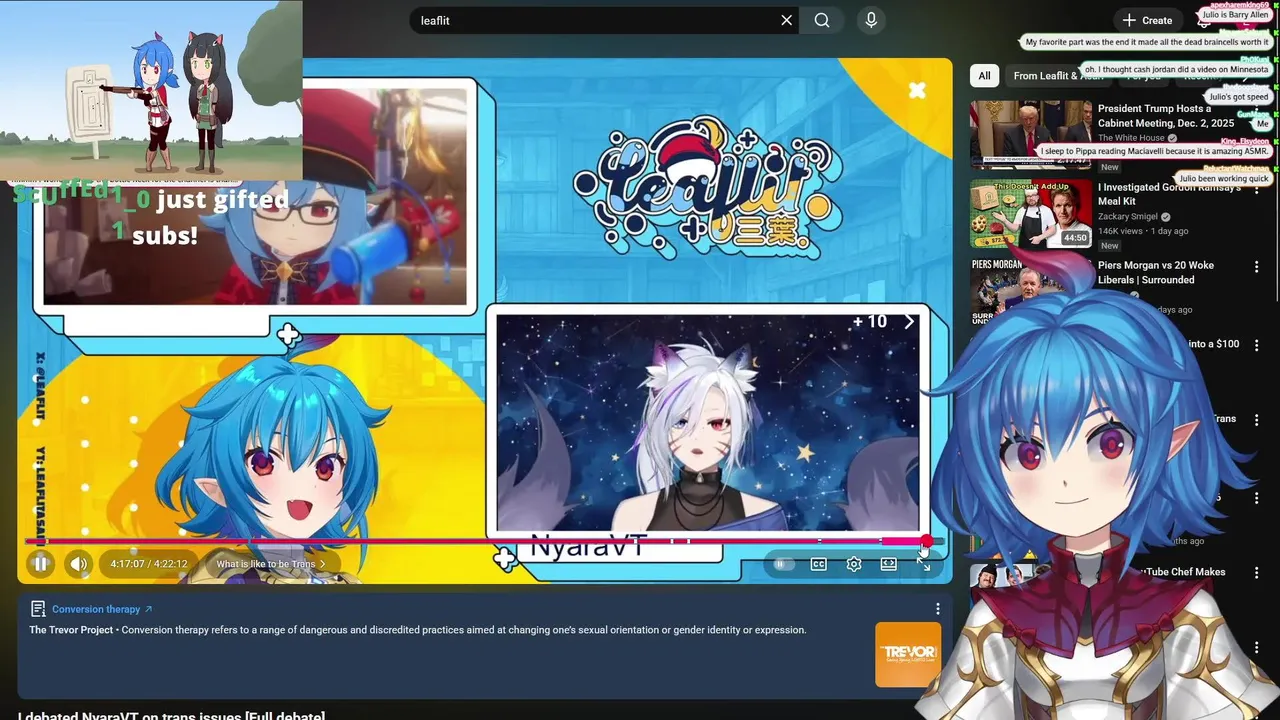Open the player settings gear

point(854,564)
